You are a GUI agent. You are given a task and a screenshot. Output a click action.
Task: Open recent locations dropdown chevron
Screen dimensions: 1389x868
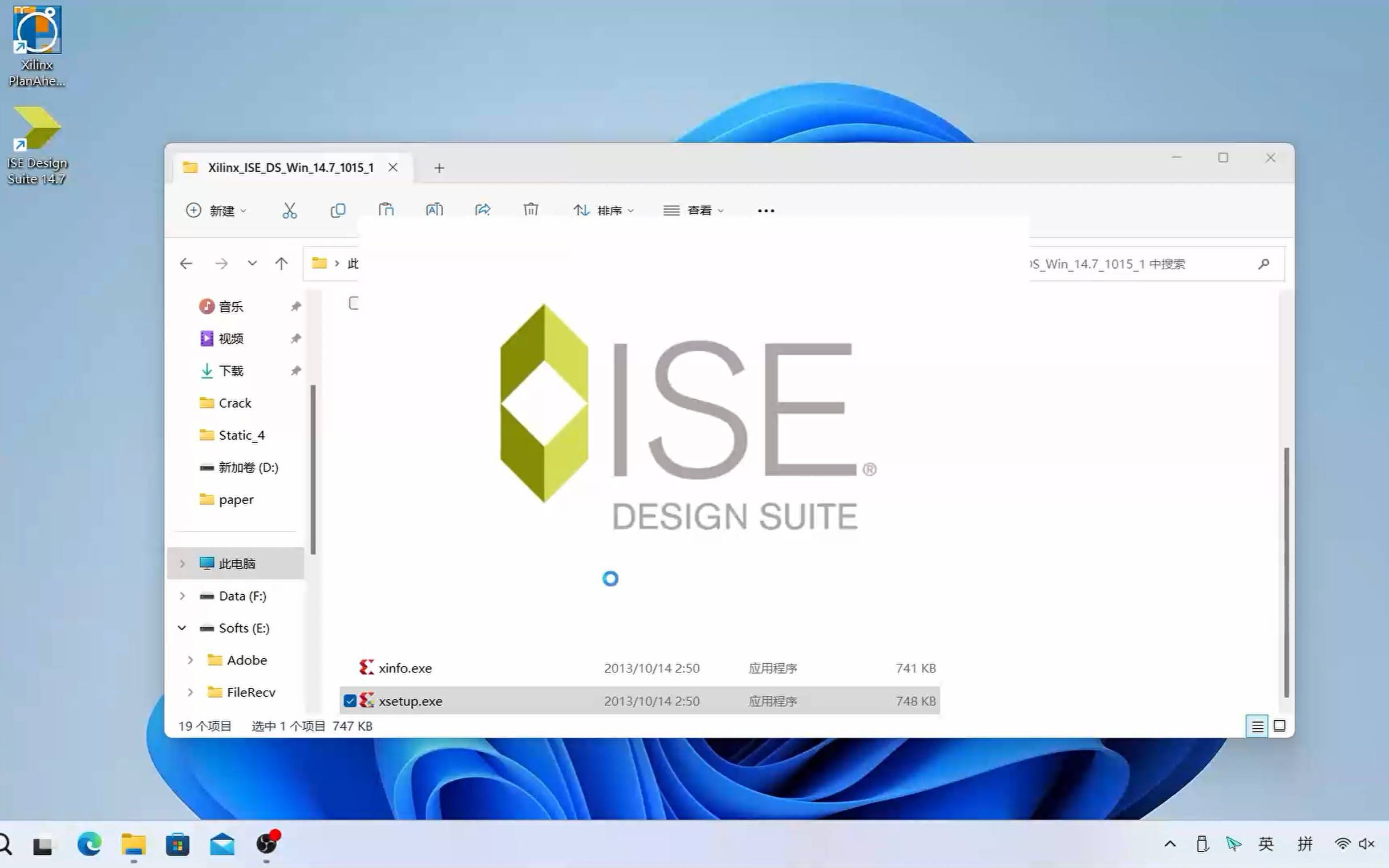point(252,263)
